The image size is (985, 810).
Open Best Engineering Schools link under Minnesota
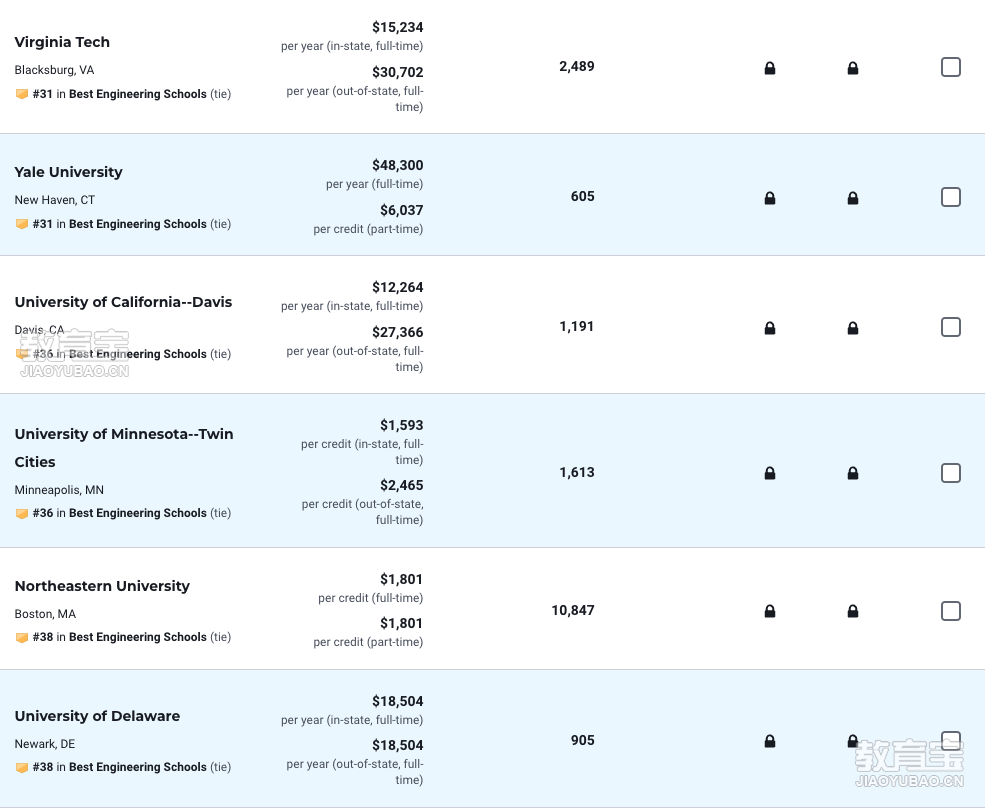(138, 513)
